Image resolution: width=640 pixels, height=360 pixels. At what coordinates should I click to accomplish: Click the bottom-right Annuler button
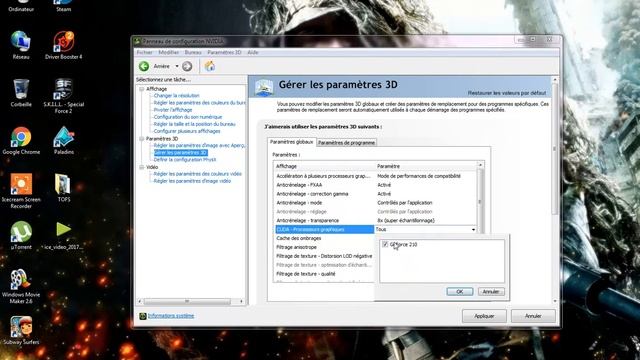click(x=533, y=316)
